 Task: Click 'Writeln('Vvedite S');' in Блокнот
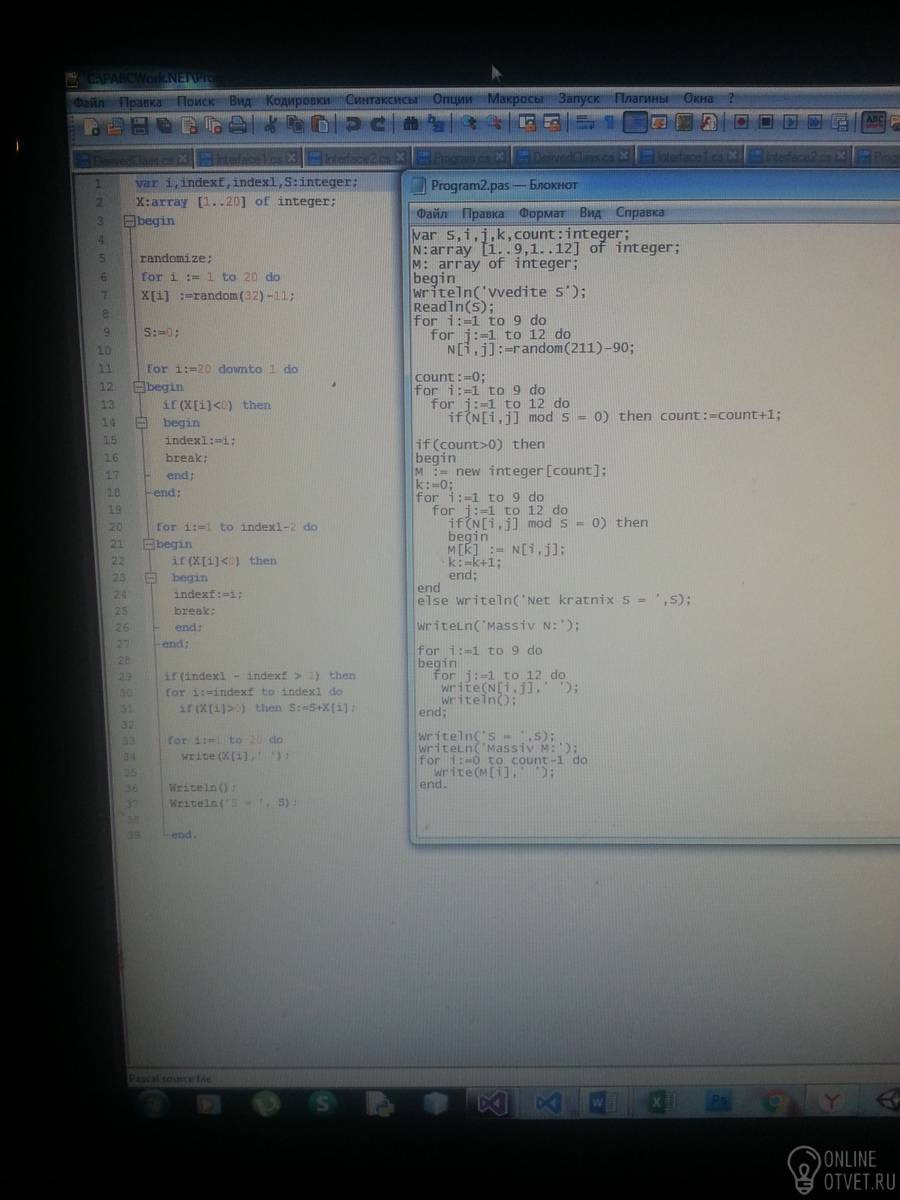click(x=500, y=293)
